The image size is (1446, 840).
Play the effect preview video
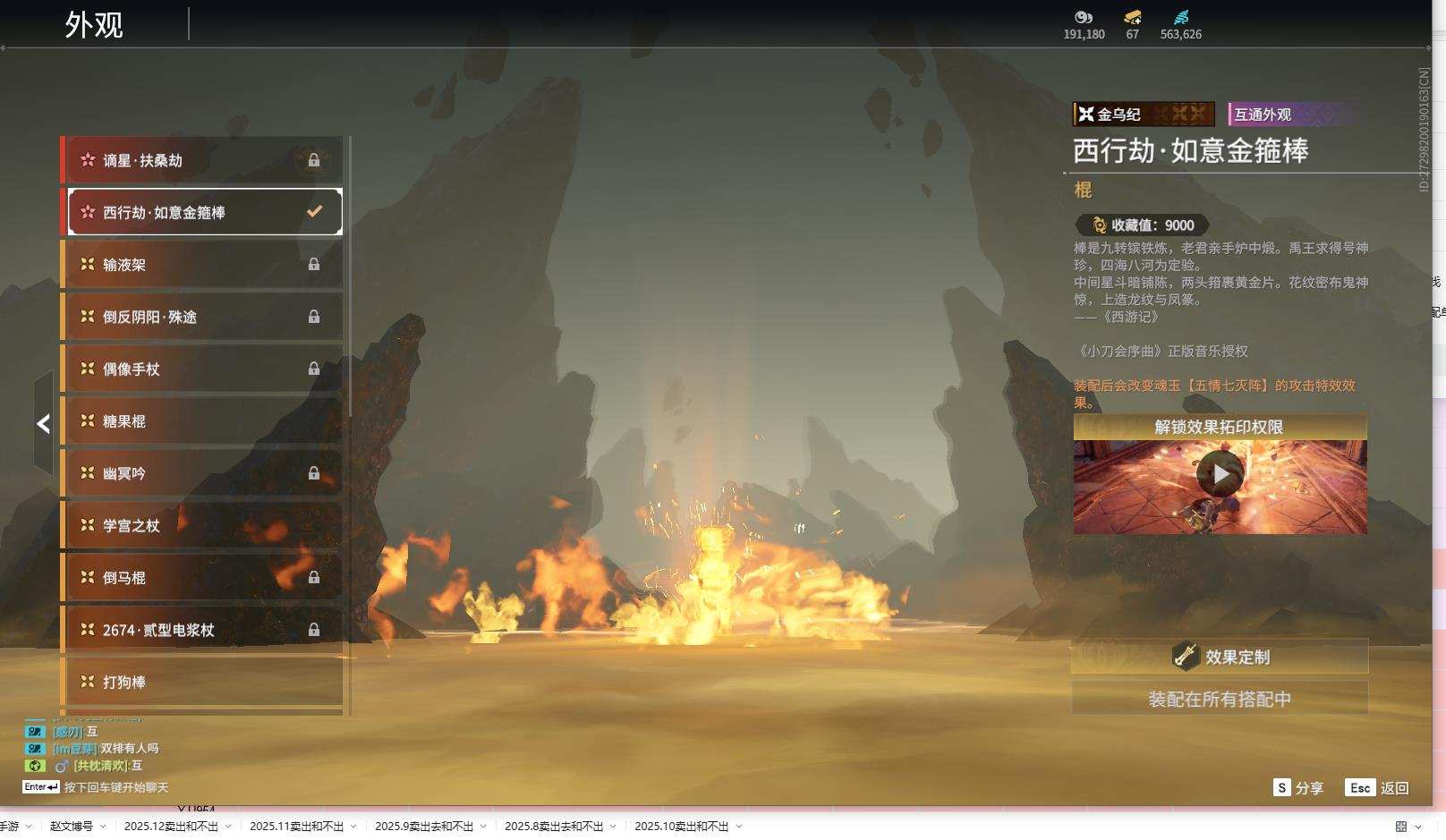tap(1221, 473)
